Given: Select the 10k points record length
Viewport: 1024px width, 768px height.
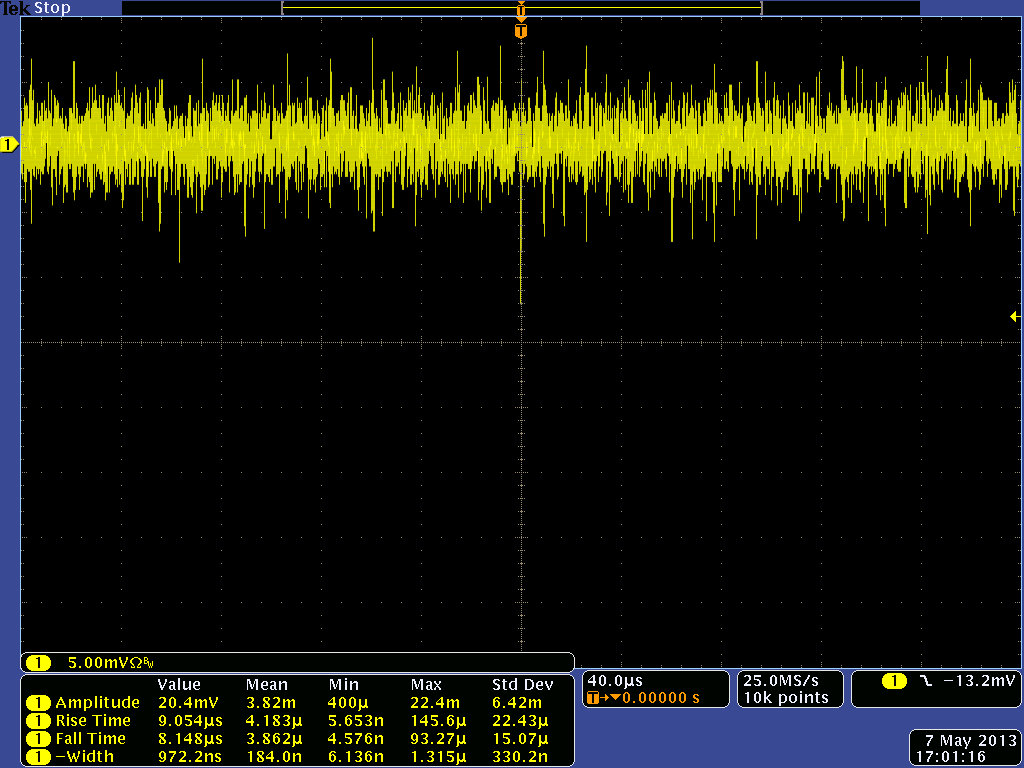Looking at the screenshot, I should tap(786, 697).
